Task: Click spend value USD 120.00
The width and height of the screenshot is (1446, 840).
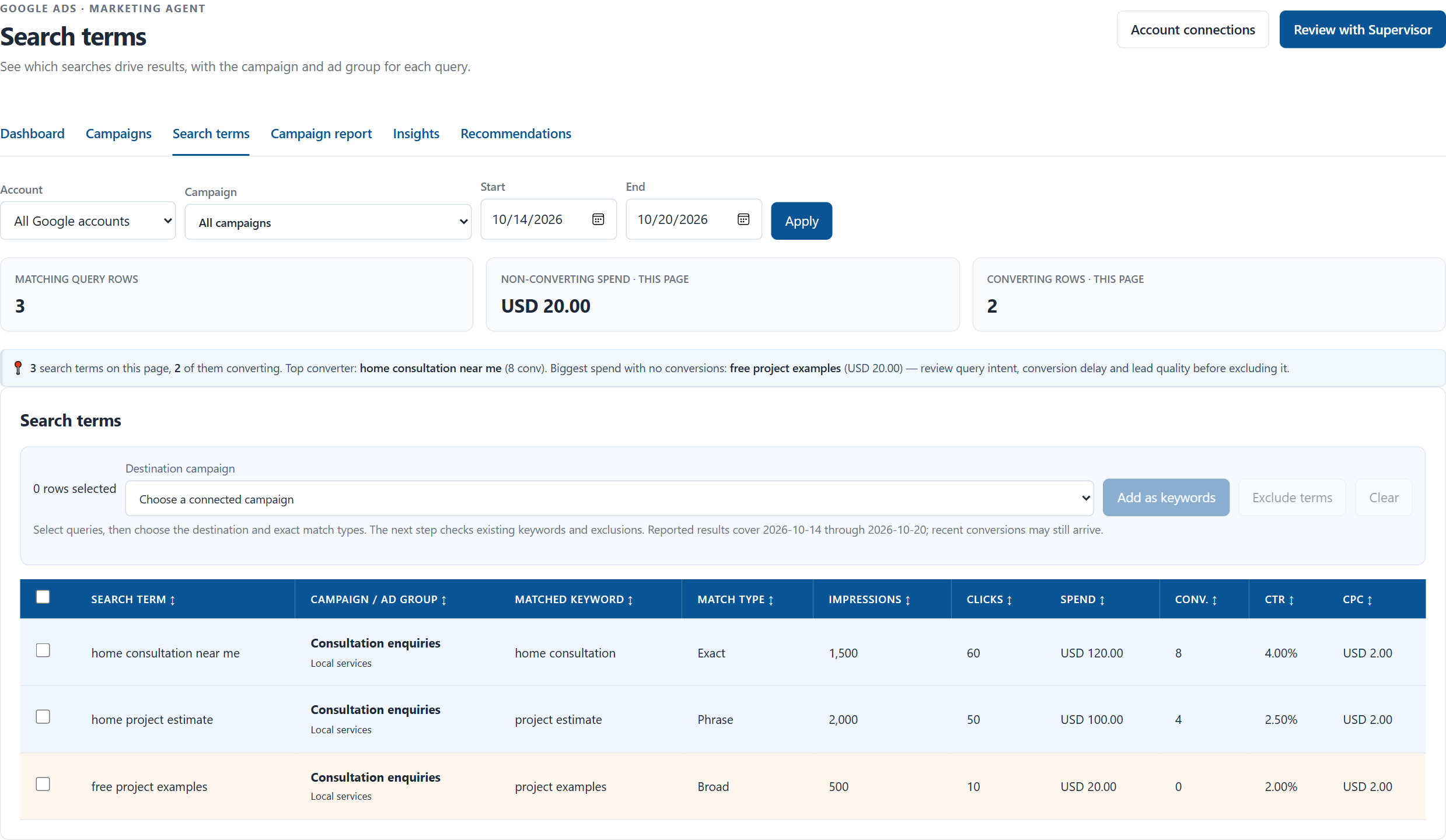Action: (x=1091, y=653)
